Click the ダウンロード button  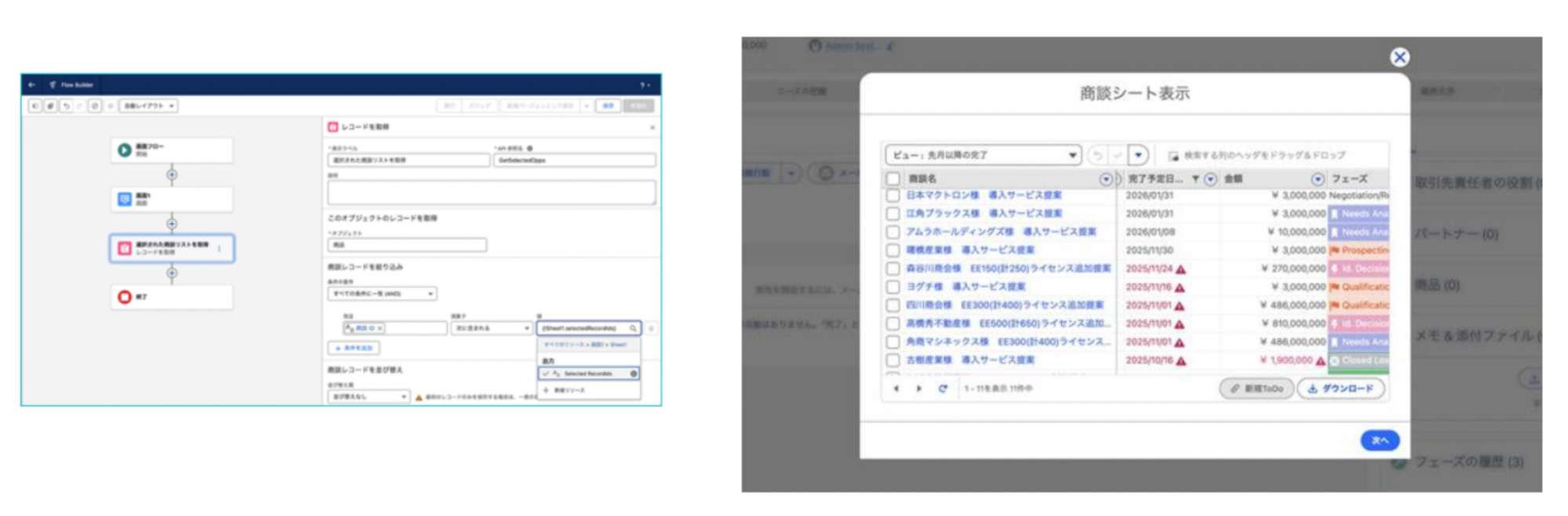(x=1341, y=389)
